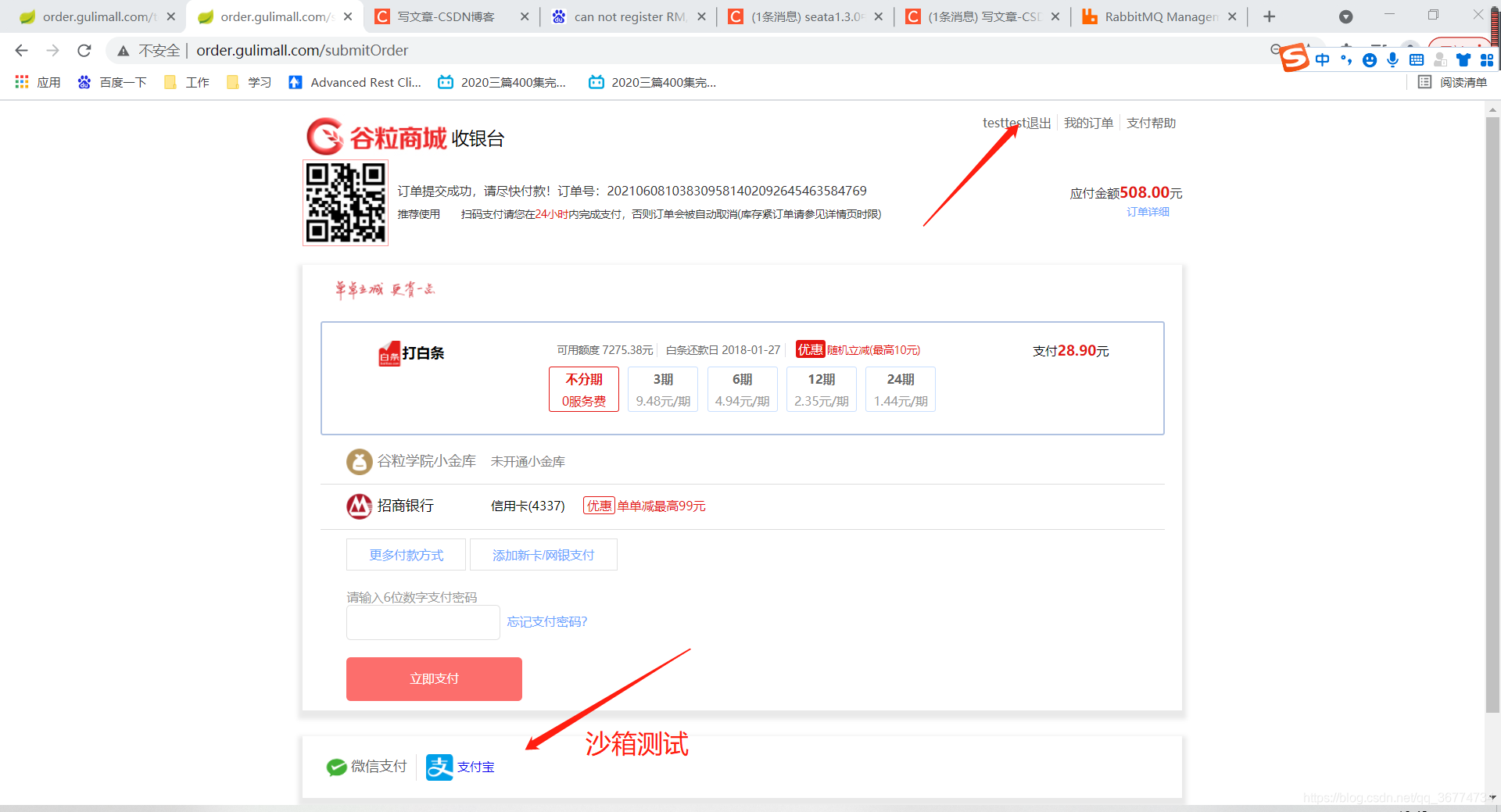Image resolution: width=1501 pixels, height=812 pixels.
Task: Choose 支付宝 Alipay payment
Action: point(460,767)
